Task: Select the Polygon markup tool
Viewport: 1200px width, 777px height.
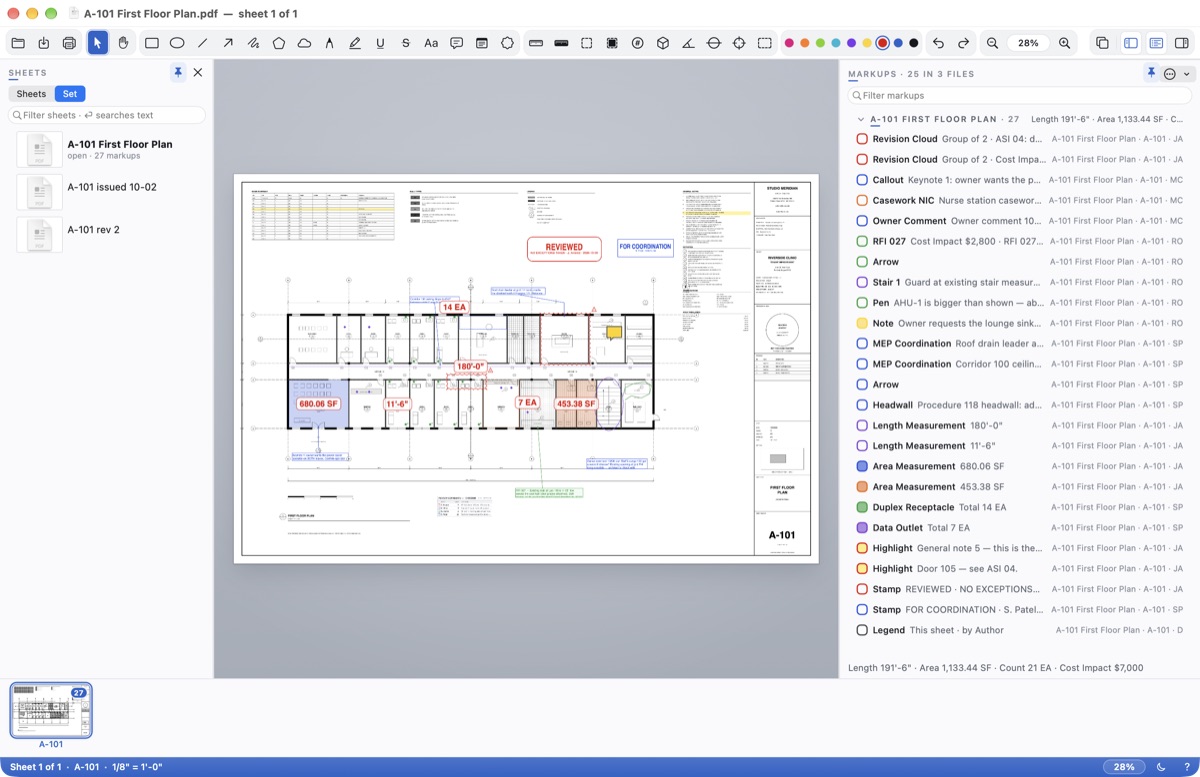Action: coord(279,43)
